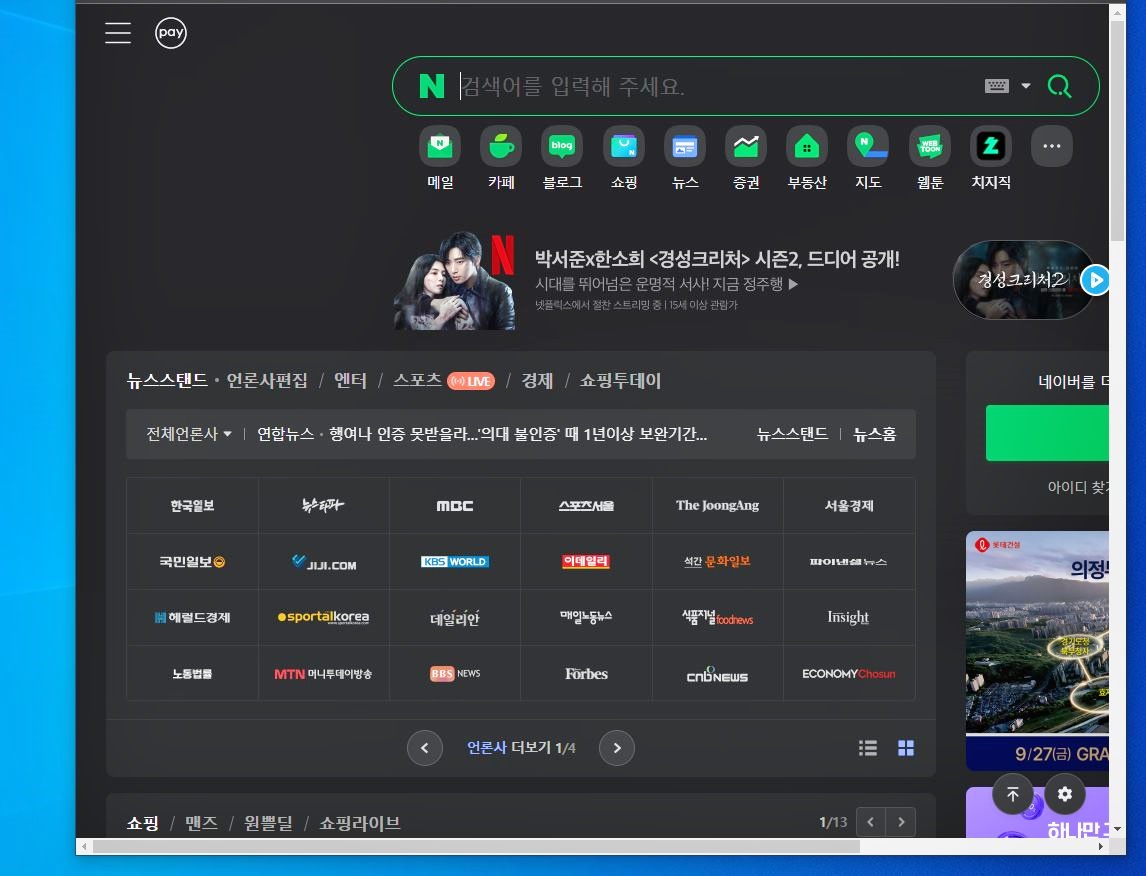Open the hamburger menu

coord(118,33)
